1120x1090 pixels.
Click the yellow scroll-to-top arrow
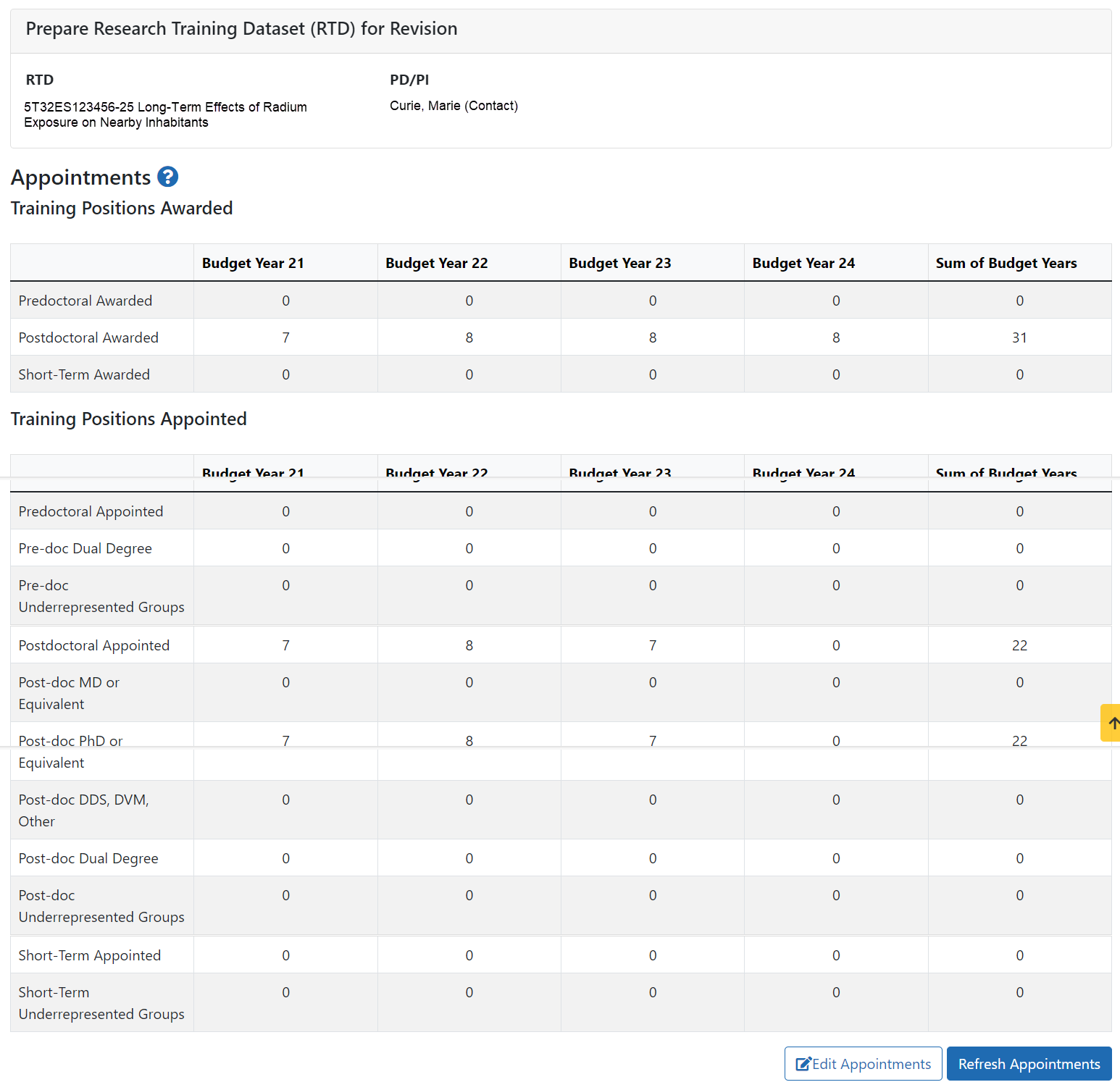(x=1112, y=723)
